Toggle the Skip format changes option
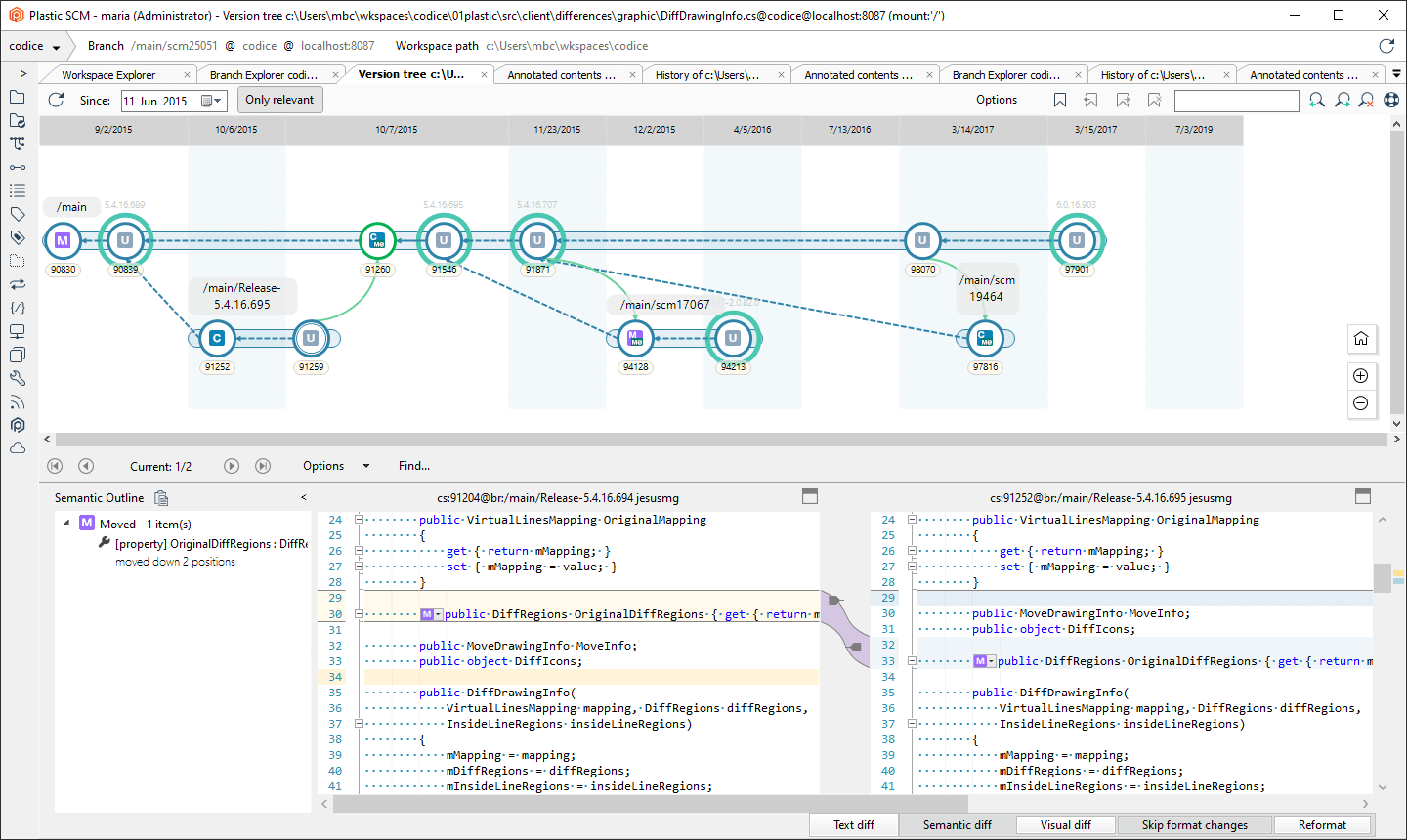 point(1194,825)
